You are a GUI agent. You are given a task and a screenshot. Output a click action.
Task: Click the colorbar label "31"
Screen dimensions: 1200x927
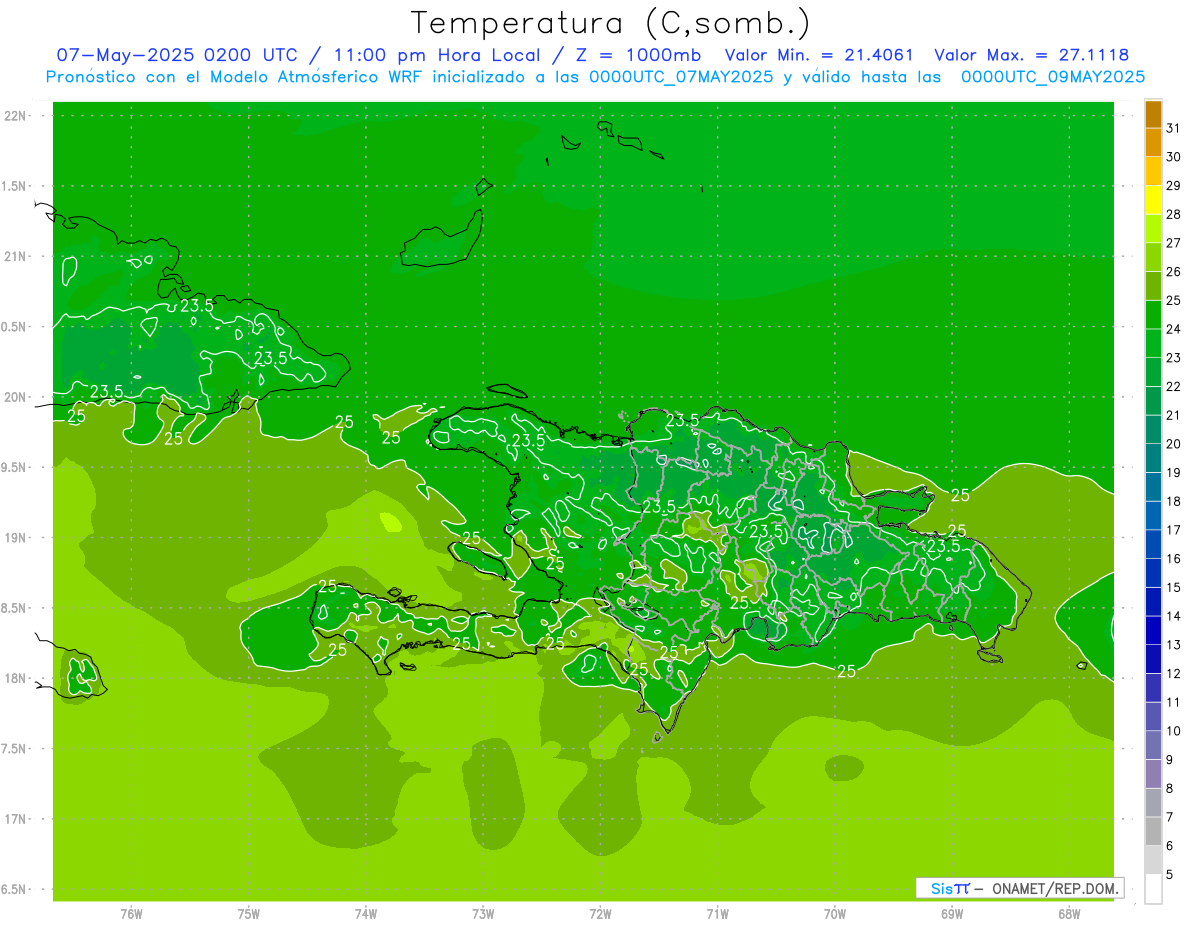[x=1174, y=128]
